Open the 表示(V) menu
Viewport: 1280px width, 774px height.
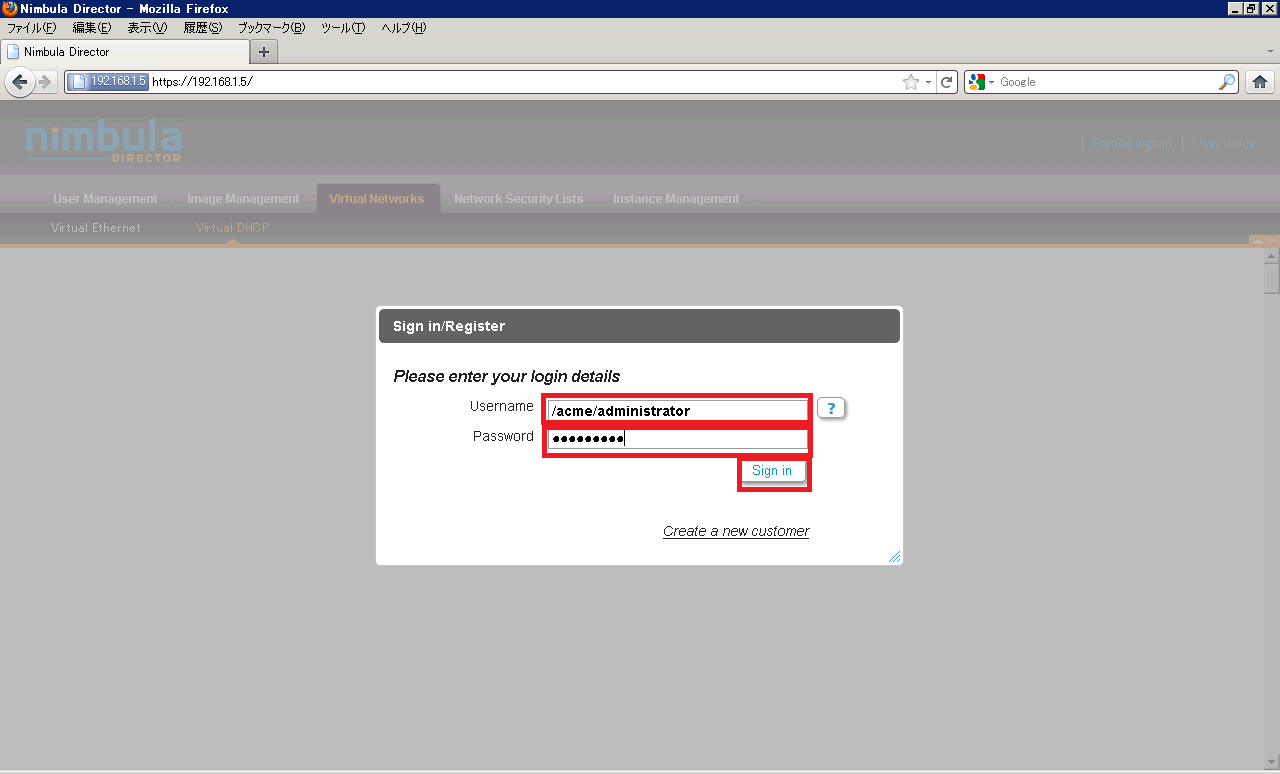[x=147, y=28]
